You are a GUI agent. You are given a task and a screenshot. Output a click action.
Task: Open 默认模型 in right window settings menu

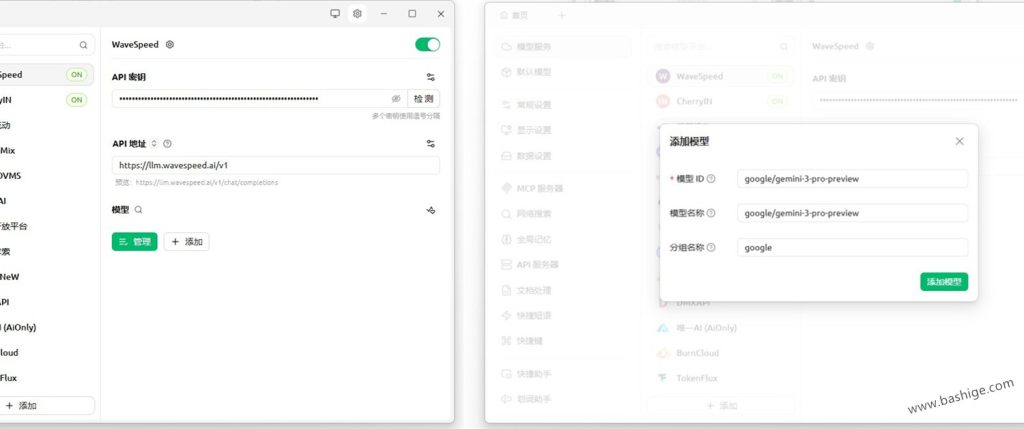pos(564,72)
